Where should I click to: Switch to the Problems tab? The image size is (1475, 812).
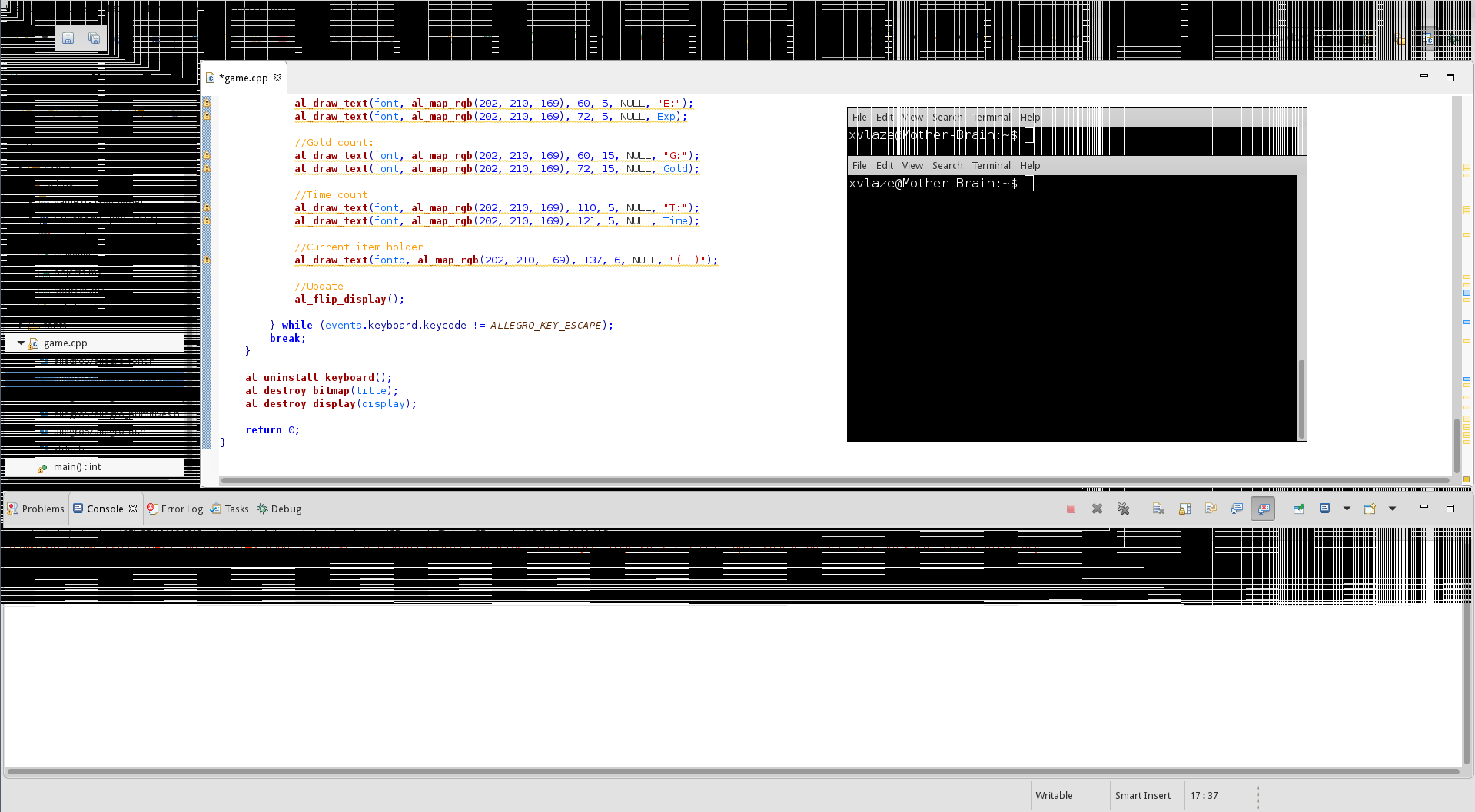pos(36,509)
